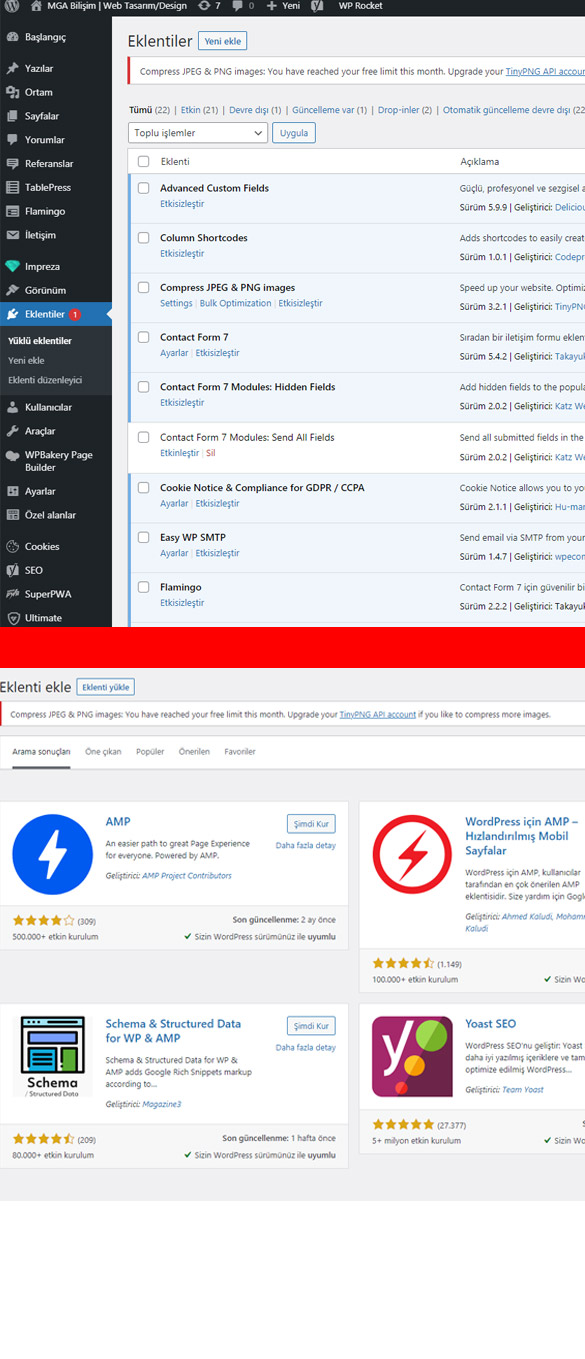Click the Uygula button
585x1359 pixels.
click(294, 132)
